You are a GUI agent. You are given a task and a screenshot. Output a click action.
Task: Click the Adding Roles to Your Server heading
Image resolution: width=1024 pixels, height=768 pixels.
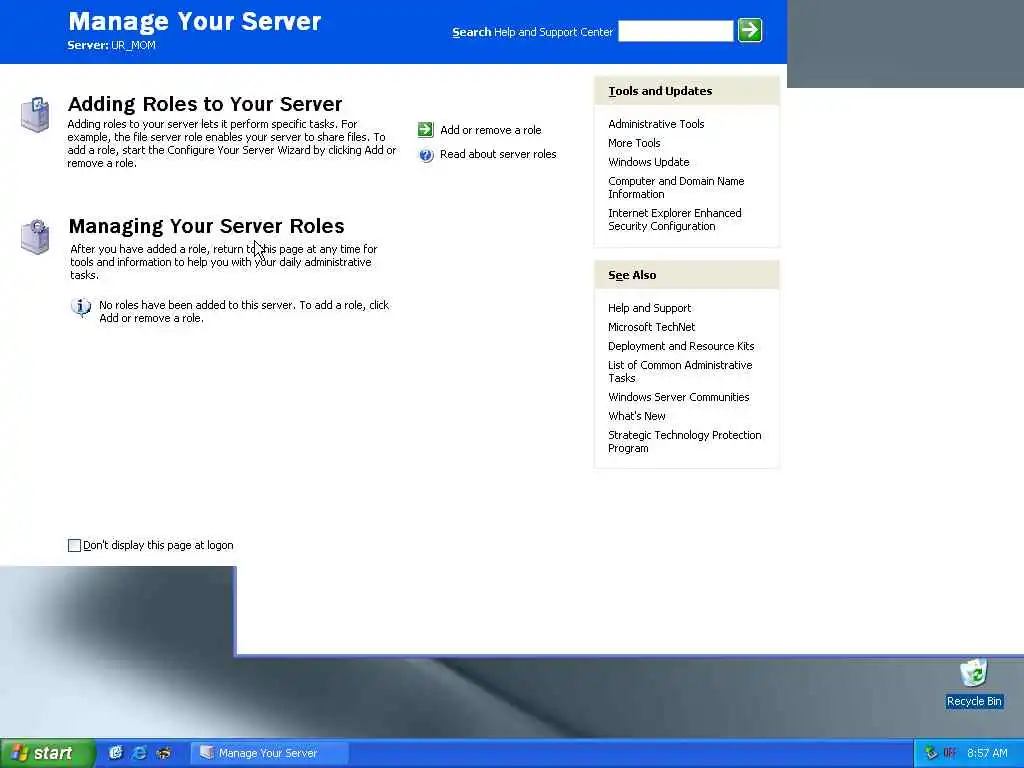(x=205, y=104)
